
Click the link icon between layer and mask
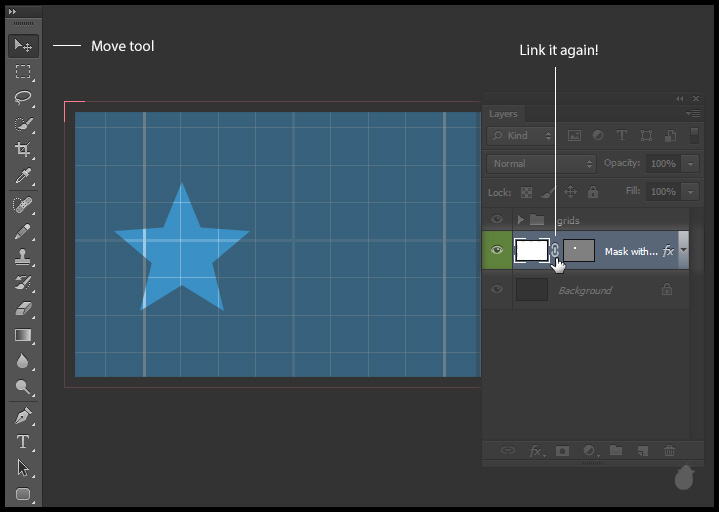click(x=555, y=251)
